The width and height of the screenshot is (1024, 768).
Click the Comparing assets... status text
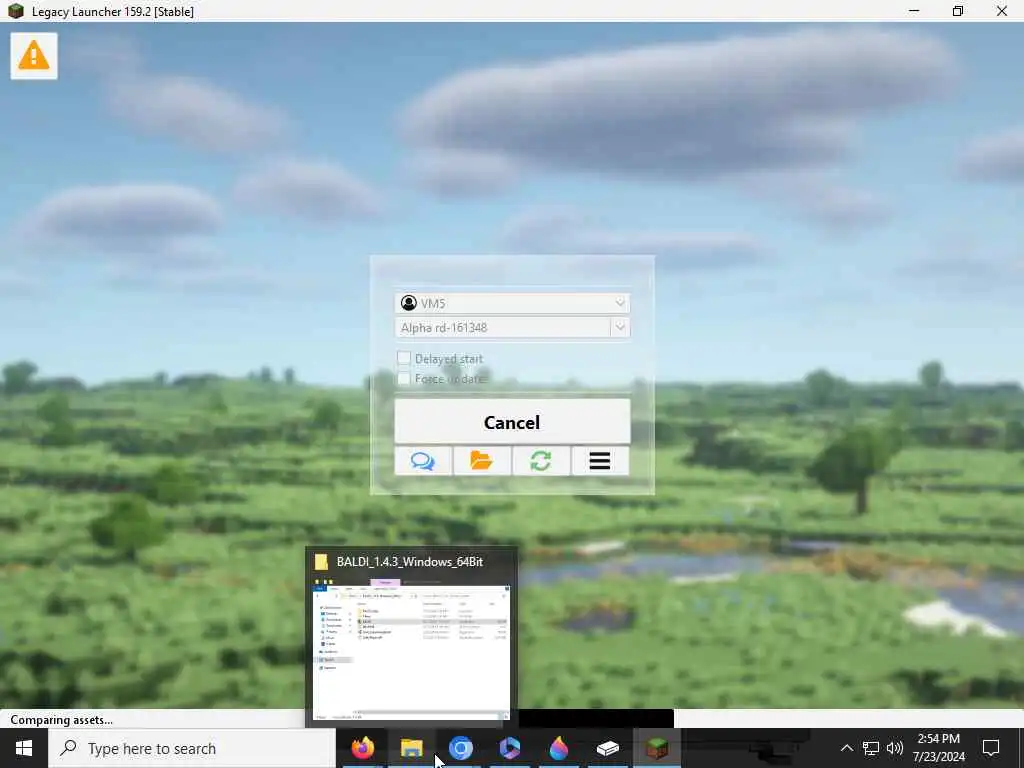coord(61,720)
